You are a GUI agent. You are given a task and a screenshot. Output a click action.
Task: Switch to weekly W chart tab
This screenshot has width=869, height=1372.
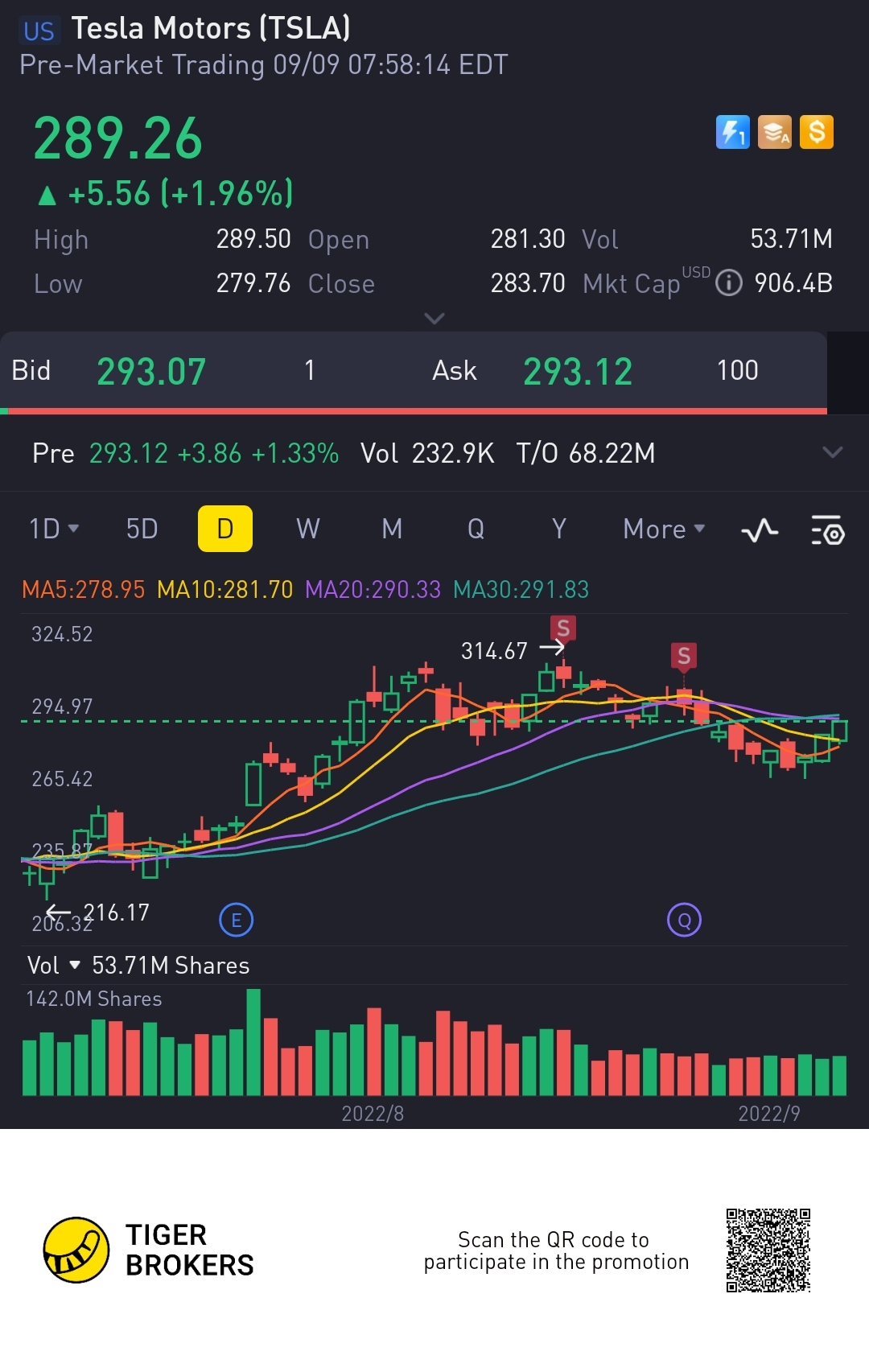[x=308, y=529]
